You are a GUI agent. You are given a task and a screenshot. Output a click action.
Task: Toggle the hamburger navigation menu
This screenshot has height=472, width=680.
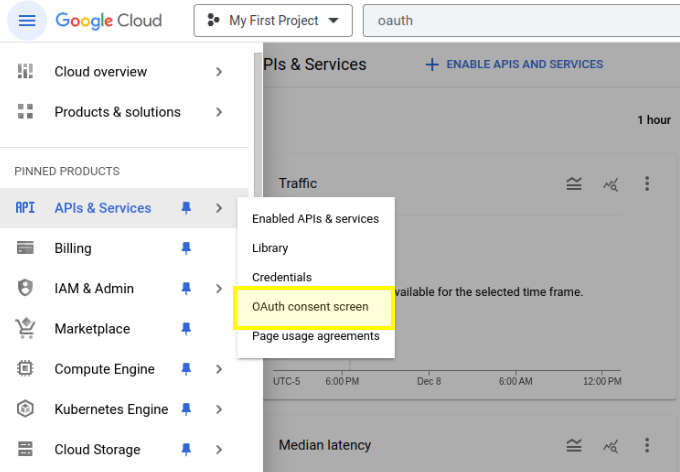[27, 20]
